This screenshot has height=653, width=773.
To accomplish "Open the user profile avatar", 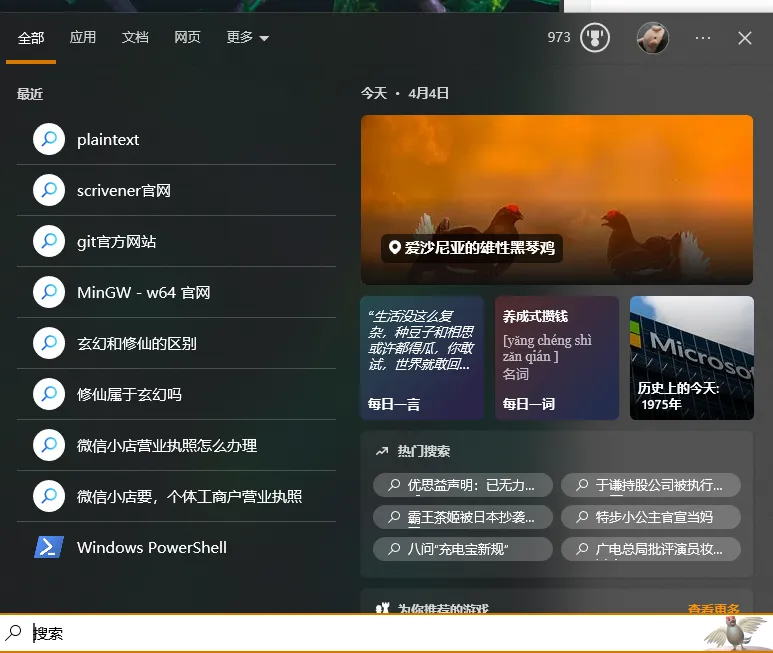I will (653, 37).
